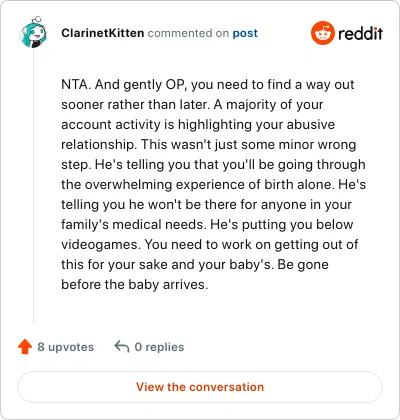Click the 'sooner rather than later' phrase
Viewport: 400px width, 420px height.
tap(135, 105)
